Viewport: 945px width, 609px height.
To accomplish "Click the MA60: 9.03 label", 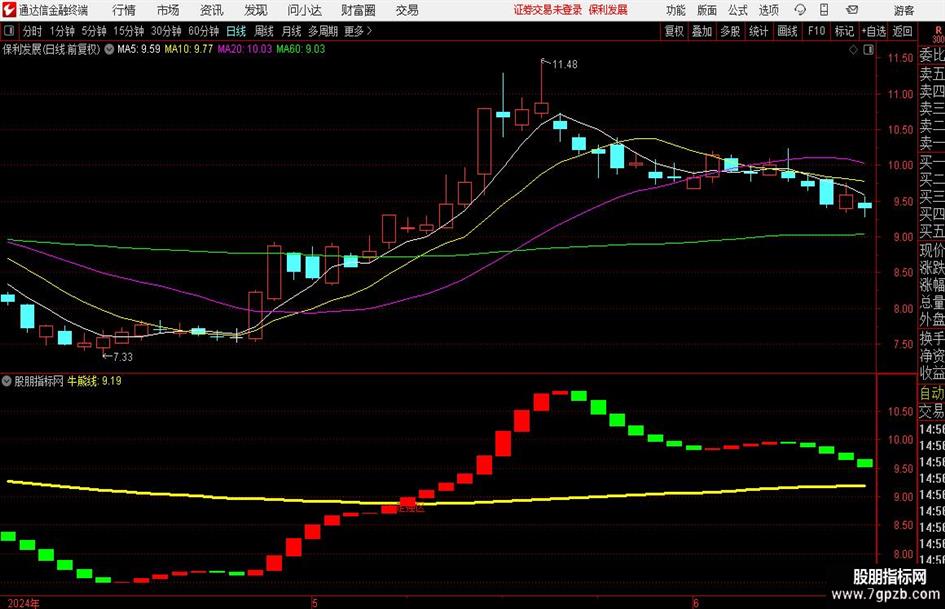I will 301,49.
